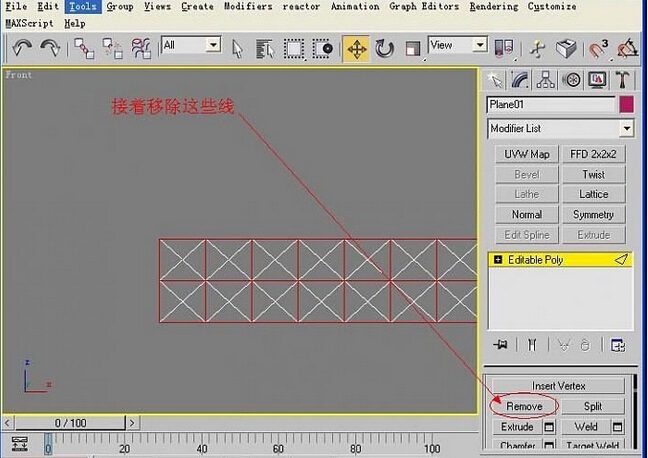Click the Split button
The height and width of the screenshot is (458, 648).
pyautogui.click(x=593, y=406)
